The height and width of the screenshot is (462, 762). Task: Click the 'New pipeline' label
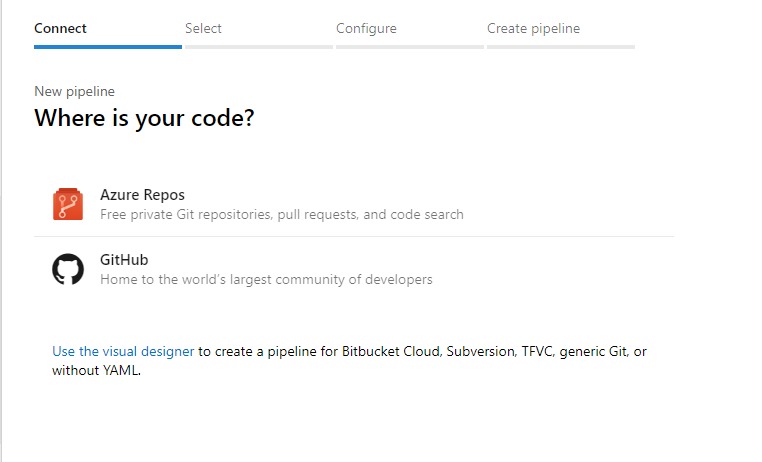coord(74,91)
